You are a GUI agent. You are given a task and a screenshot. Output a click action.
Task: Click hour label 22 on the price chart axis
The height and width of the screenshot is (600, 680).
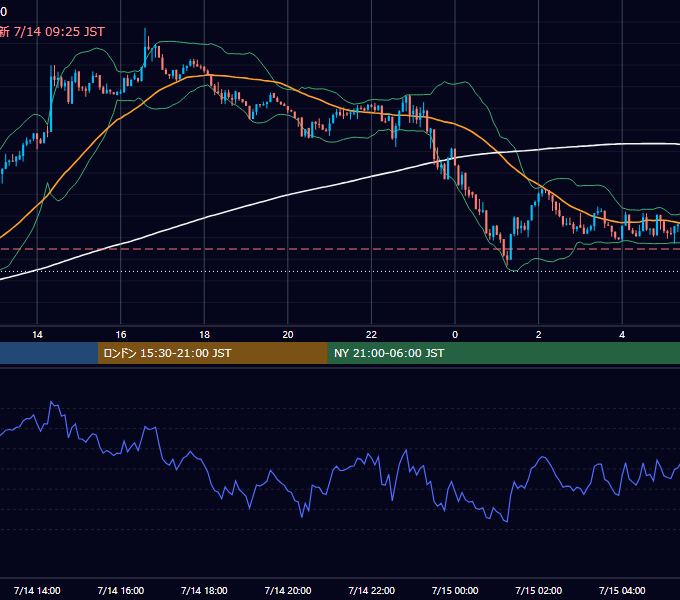[x=371, y=335]
